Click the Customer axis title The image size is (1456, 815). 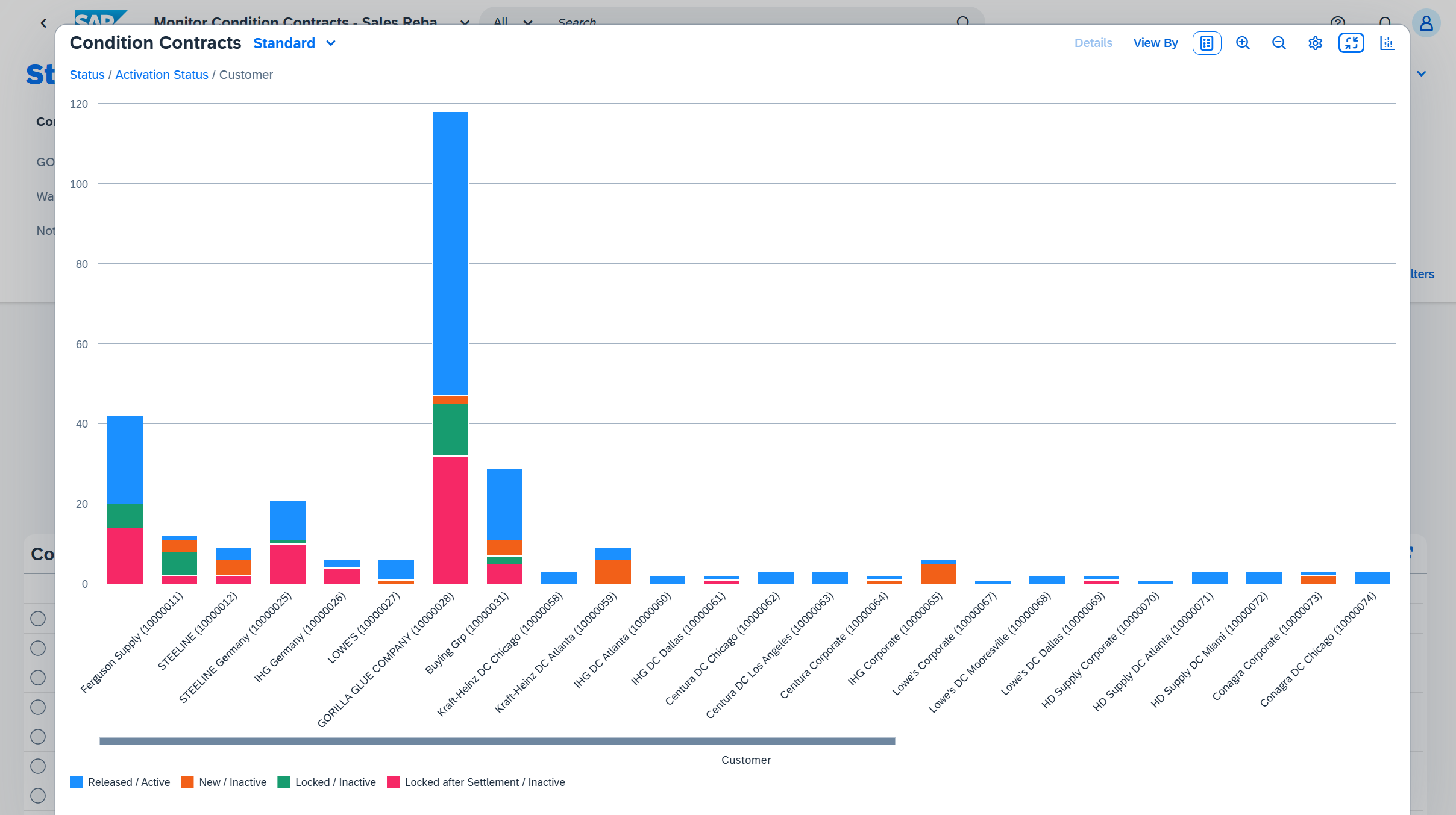[746, 760]
